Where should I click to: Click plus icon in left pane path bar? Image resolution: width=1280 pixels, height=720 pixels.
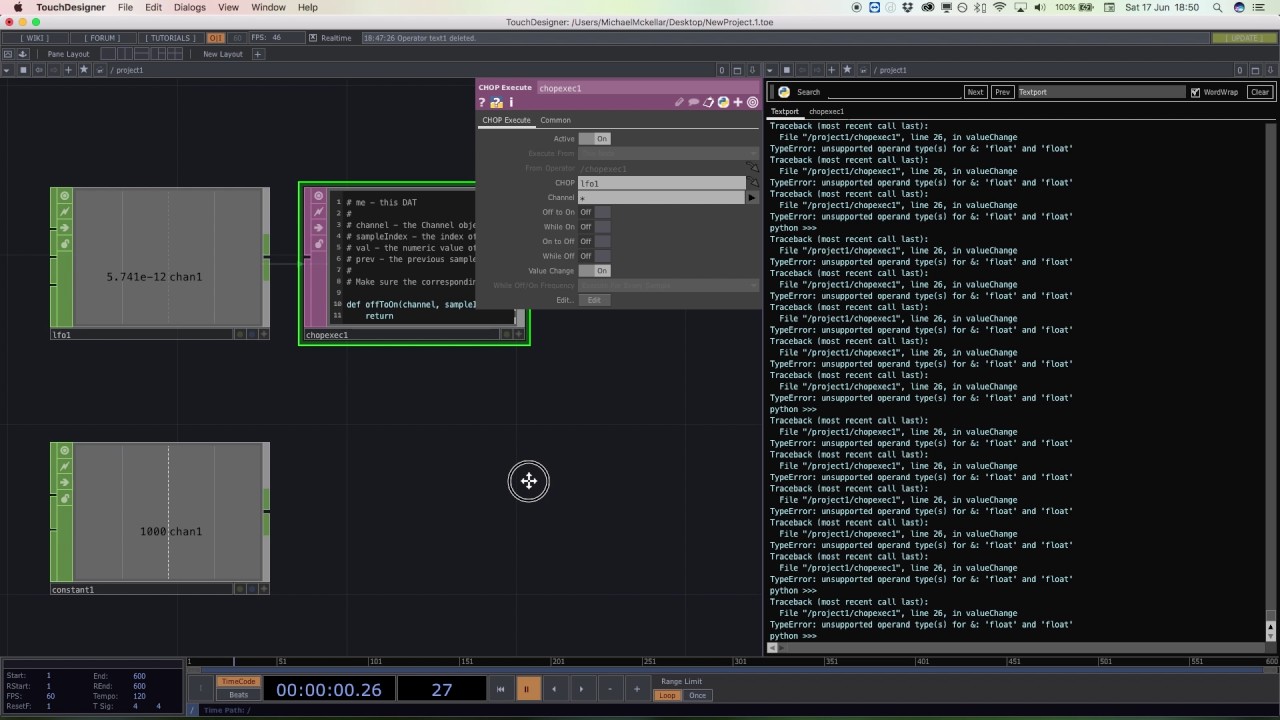(69, 70)
